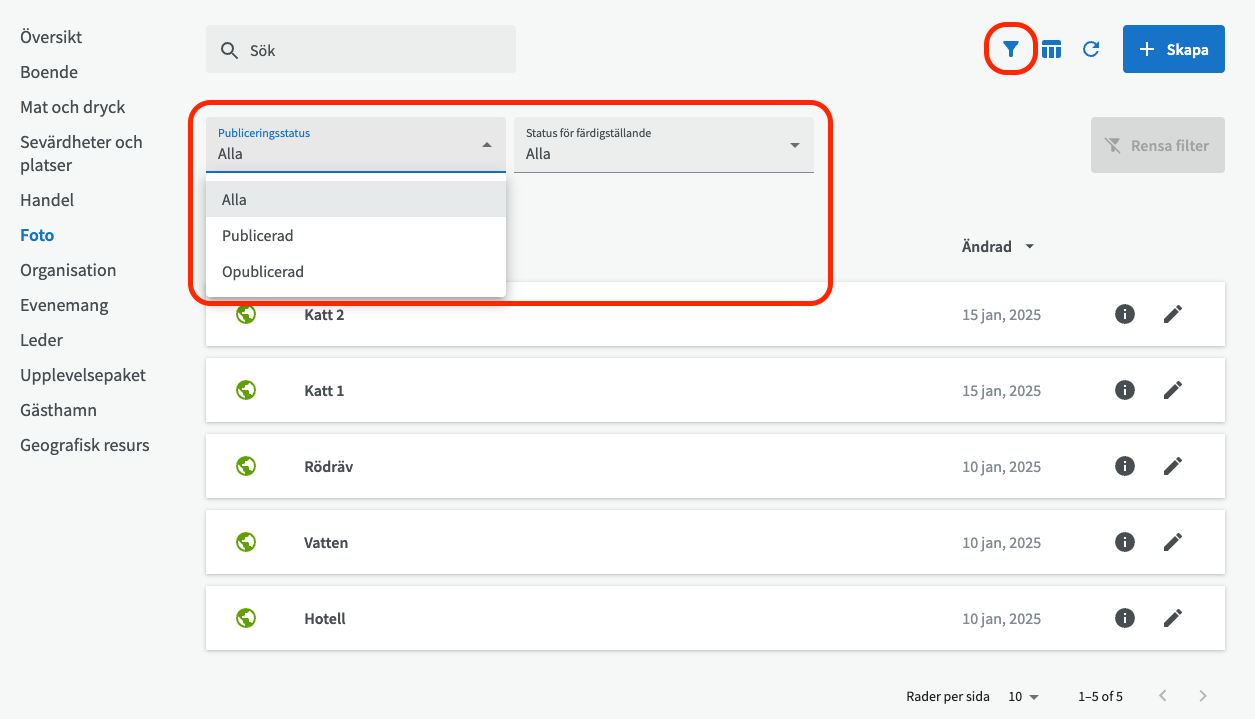The image size is (1255, 719).
Task: Open Evenemang in the sidebar
Action: tap(64, 305)
